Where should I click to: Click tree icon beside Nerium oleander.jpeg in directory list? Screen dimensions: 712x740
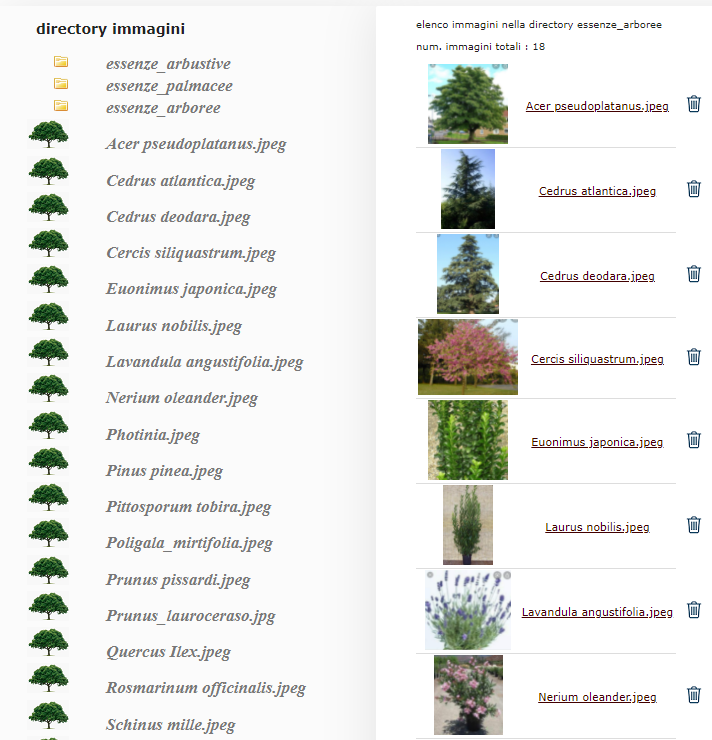48,388
